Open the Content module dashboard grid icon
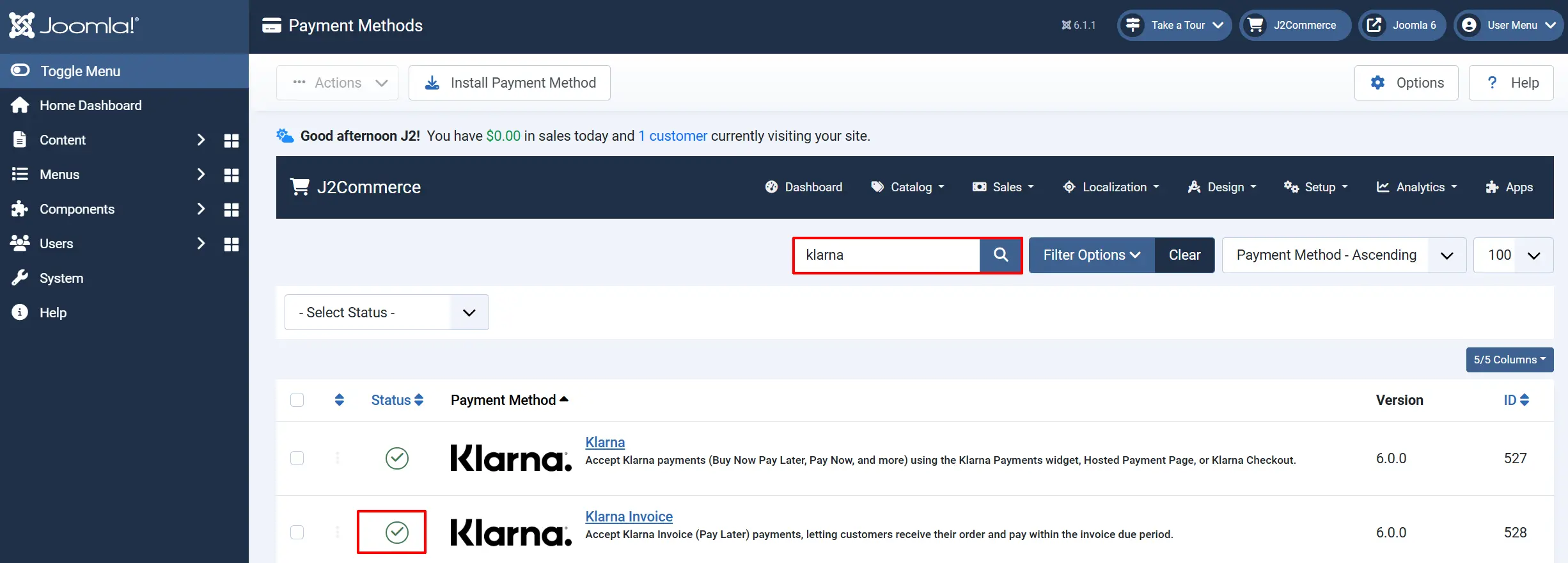The width and height of the screenshot is (1568, 563). (231, 141)
